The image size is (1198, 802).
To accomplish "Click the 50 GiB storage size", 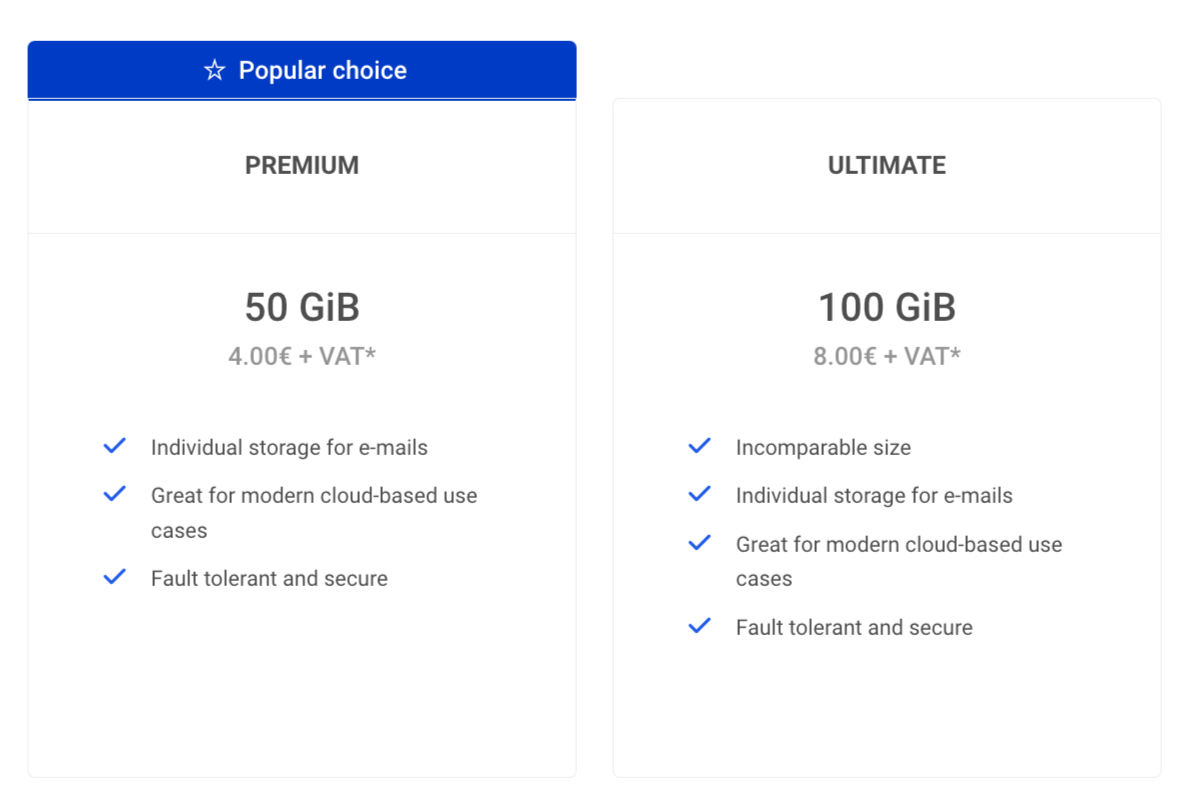I will point(302,307).
